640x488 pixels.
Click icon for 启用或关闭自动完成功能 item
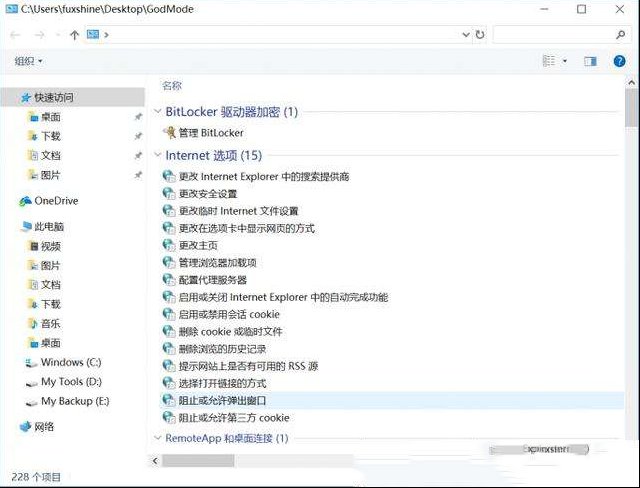coord(169,297)
